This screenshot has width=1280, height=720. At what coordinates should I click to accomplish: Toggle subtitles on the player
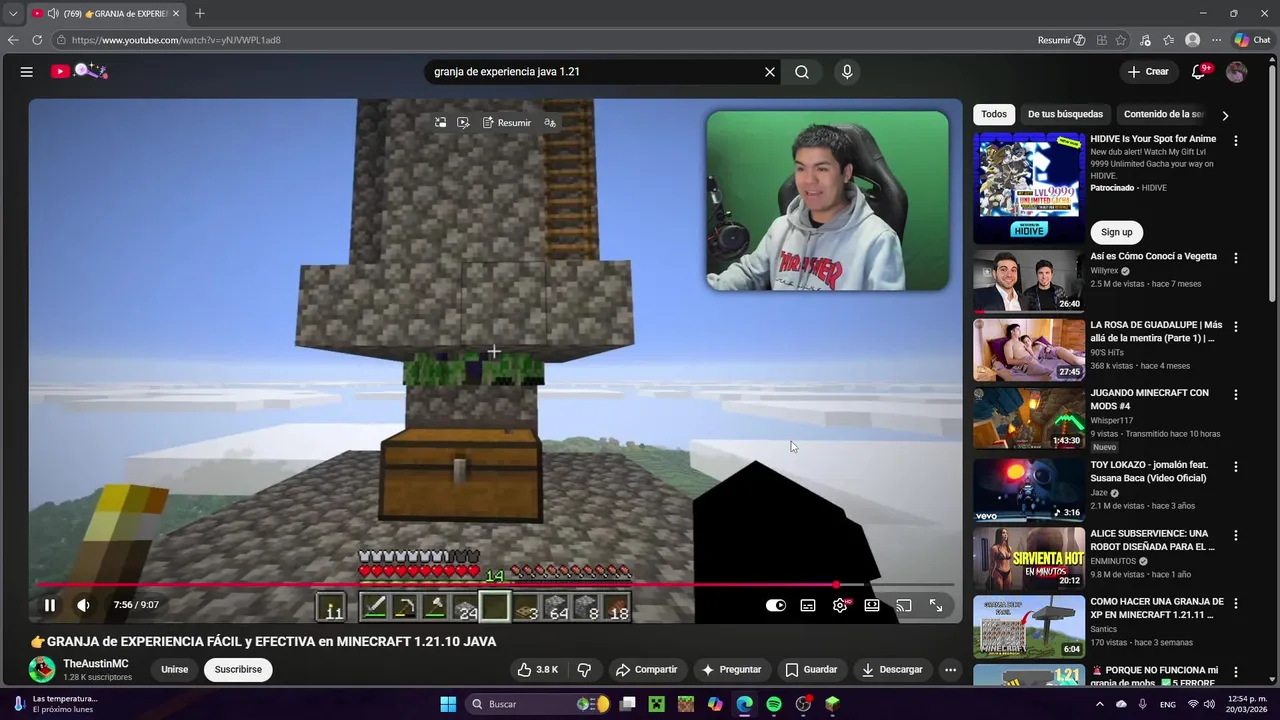pyautogui.click(x=808, y=605)
